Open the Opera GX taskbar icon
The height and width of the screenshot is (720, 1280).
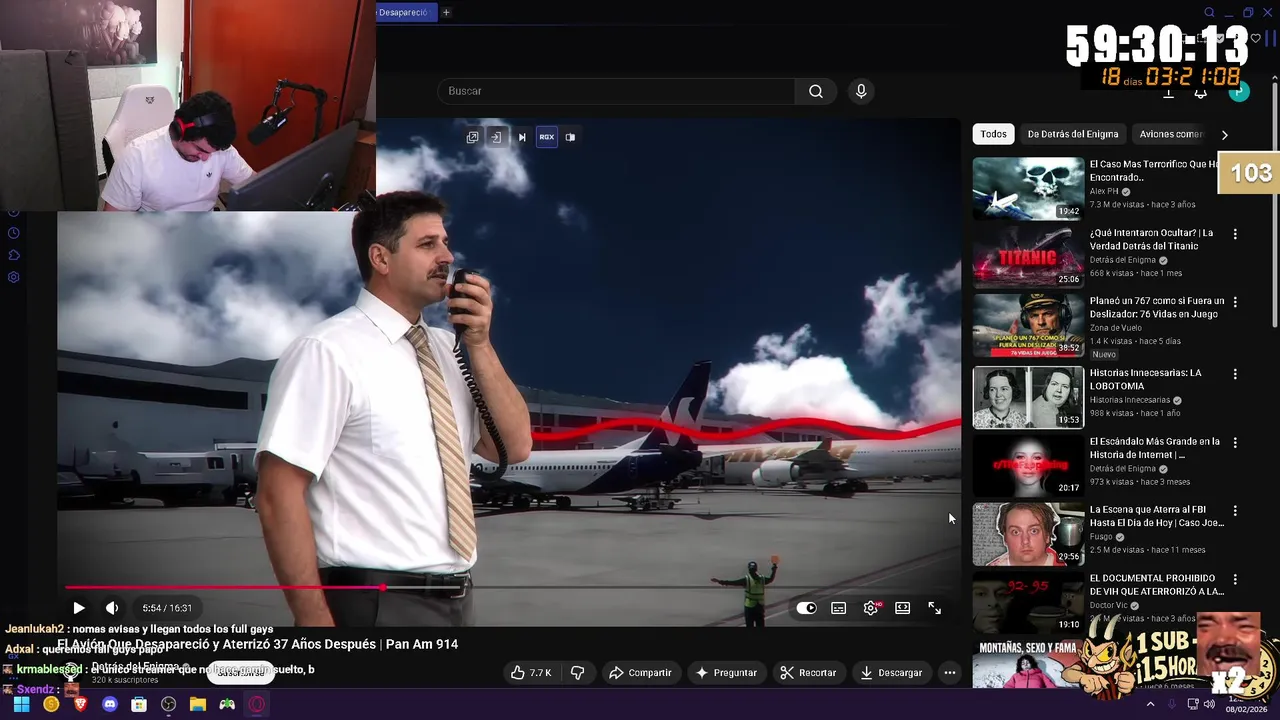[x=257, y=704]
